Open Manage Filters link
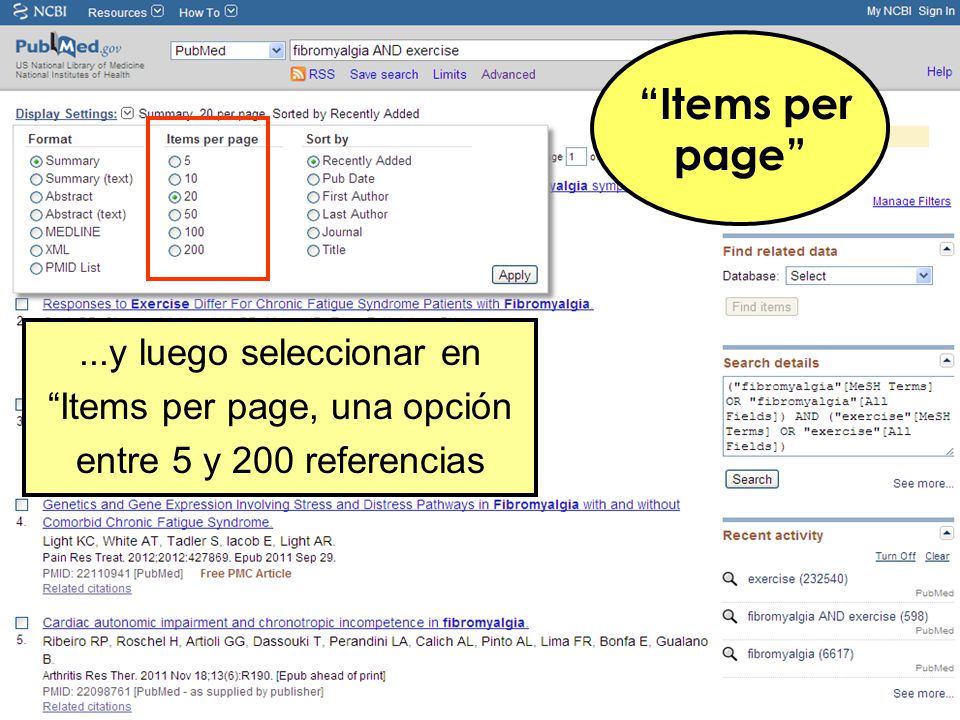Screen dimensions: 960x720 912,201
